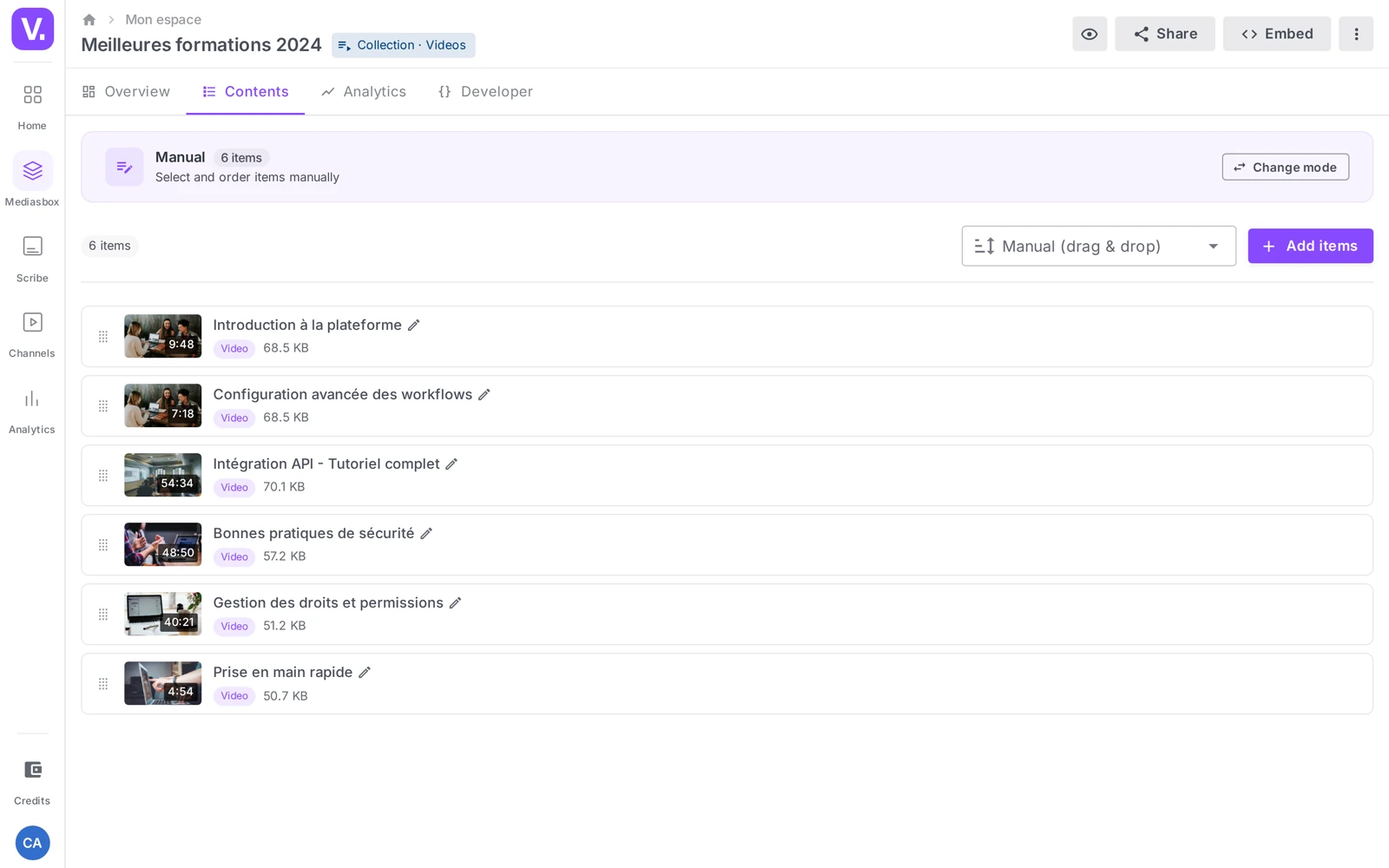Click the home breadcrumb icon
The width and height of the screenshot is (1389, 868).
[x=89, y=19]
